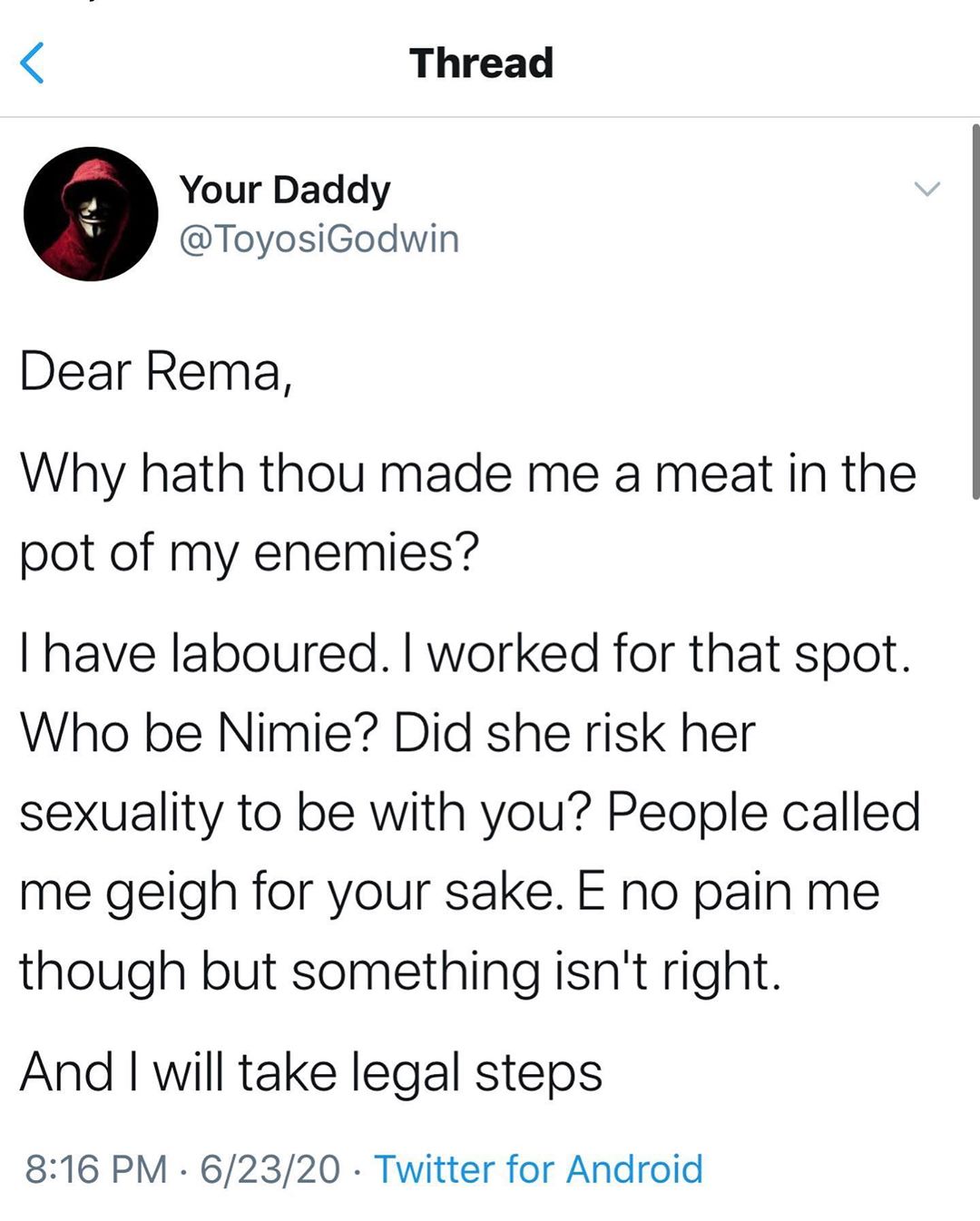
Task: Open the Your Daddy display name profile
Action: (285, 190)
